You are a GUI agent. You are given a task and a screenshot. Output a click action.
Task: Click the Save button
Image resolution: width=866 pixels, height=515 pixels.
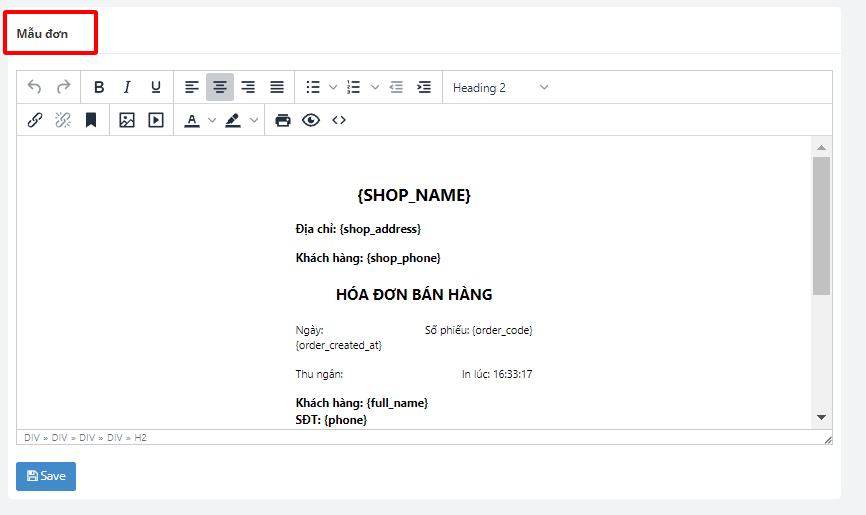(x=46, y=476)
